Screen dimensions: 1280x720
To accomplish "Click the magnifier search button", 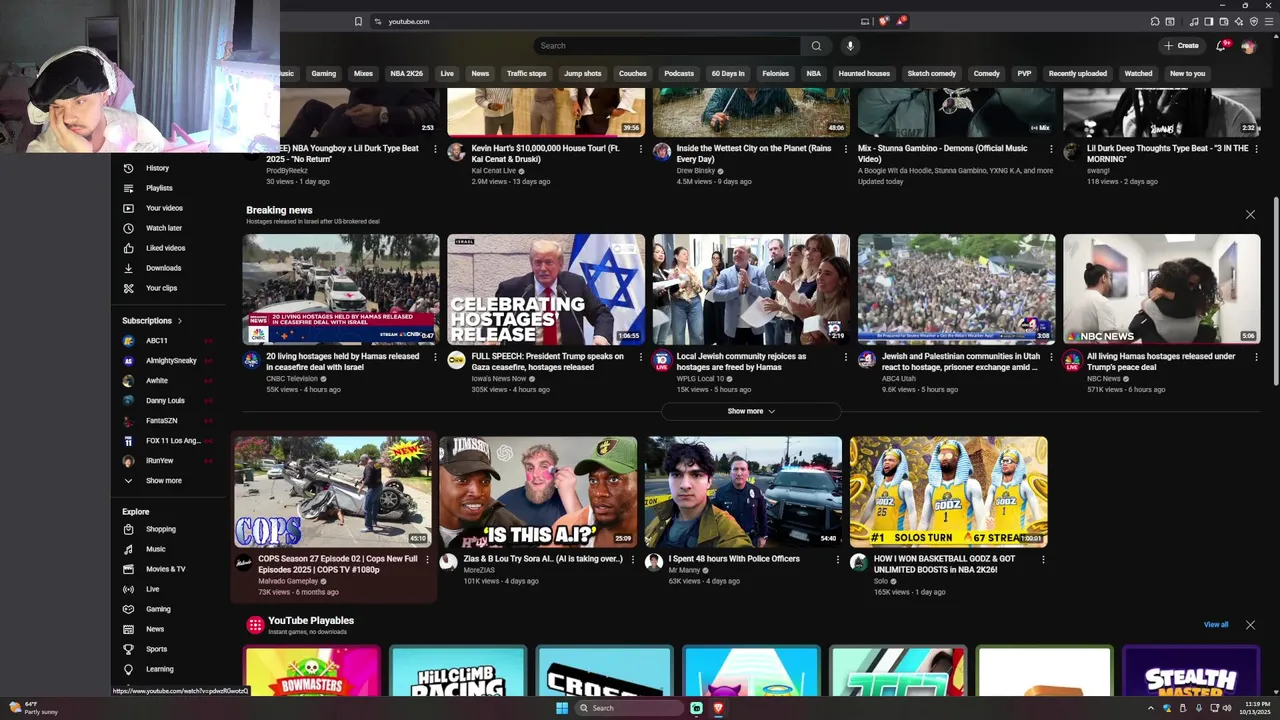I will [x=816, y=46].
